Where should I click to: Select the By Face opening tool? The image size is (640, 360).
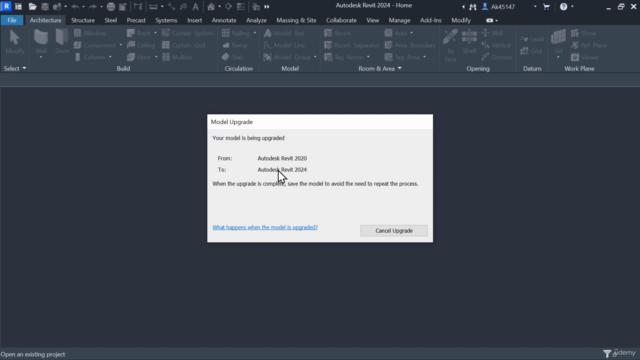[x=450, y=46]
